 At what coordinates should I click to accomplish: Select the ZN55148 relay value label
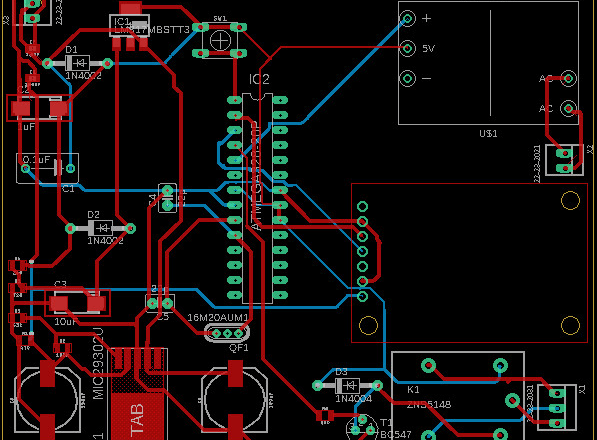[x=429, y=404]
